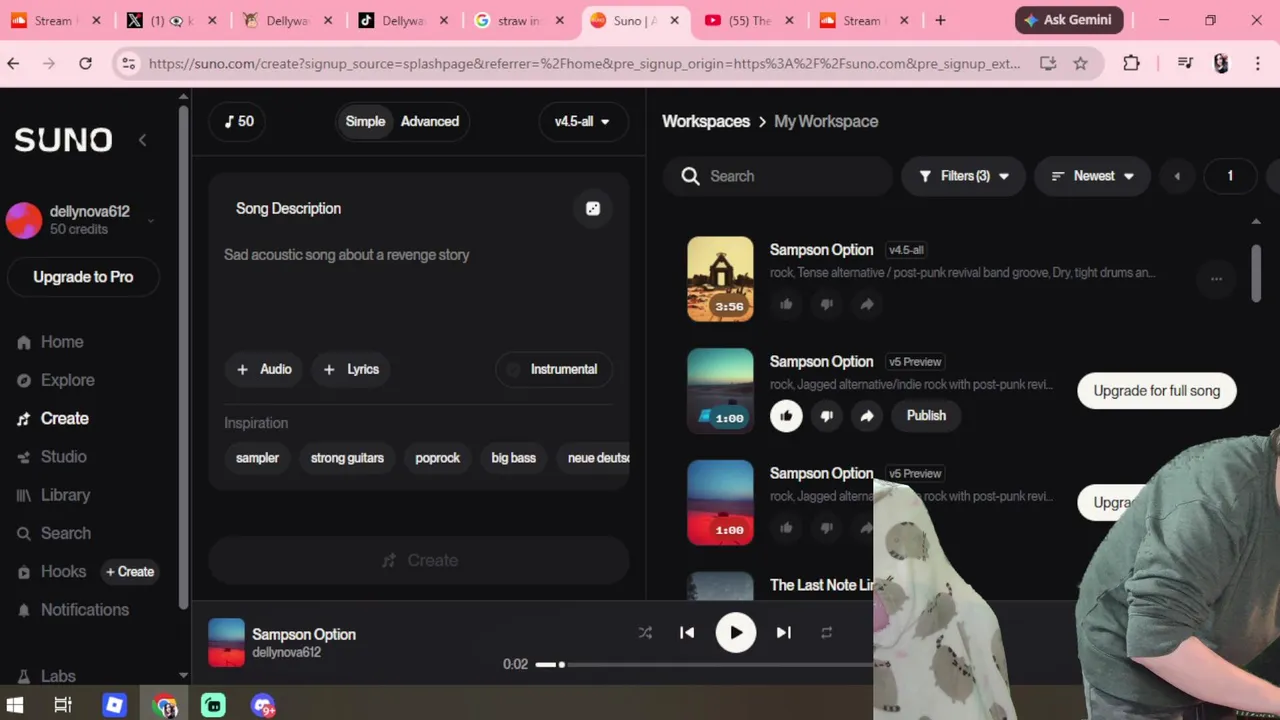
Task: Switch to Simple mode
Action: coord(365,121)
